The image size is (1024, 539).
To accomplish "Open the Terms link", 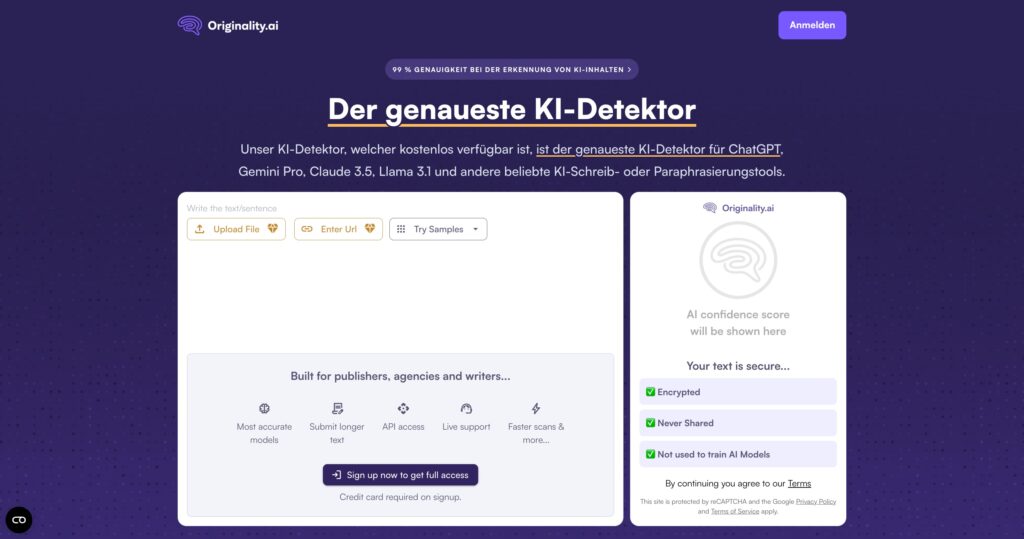I will coord(799,483).
